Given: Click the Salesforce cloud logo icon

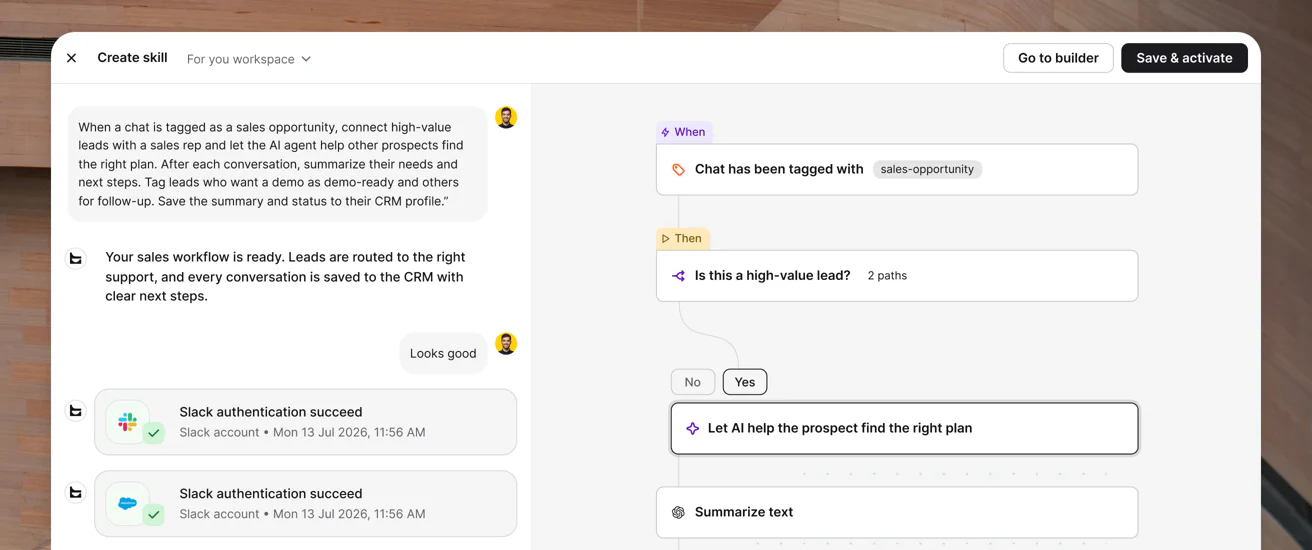Looking at the screenshot, I should click(x=127, y=504).
